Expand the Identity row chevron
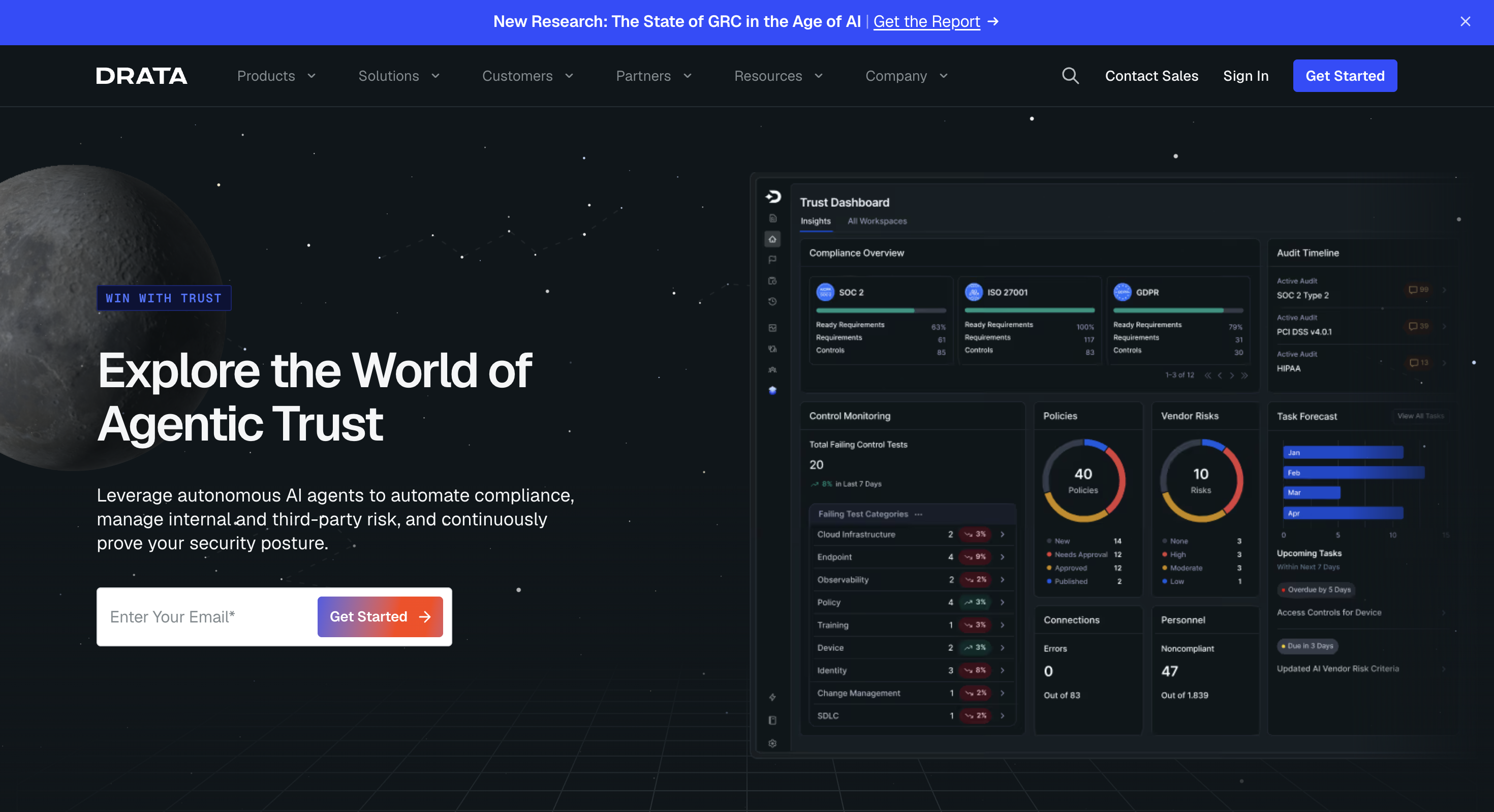The image size is (1494, 812). (x=1002, y=670)
